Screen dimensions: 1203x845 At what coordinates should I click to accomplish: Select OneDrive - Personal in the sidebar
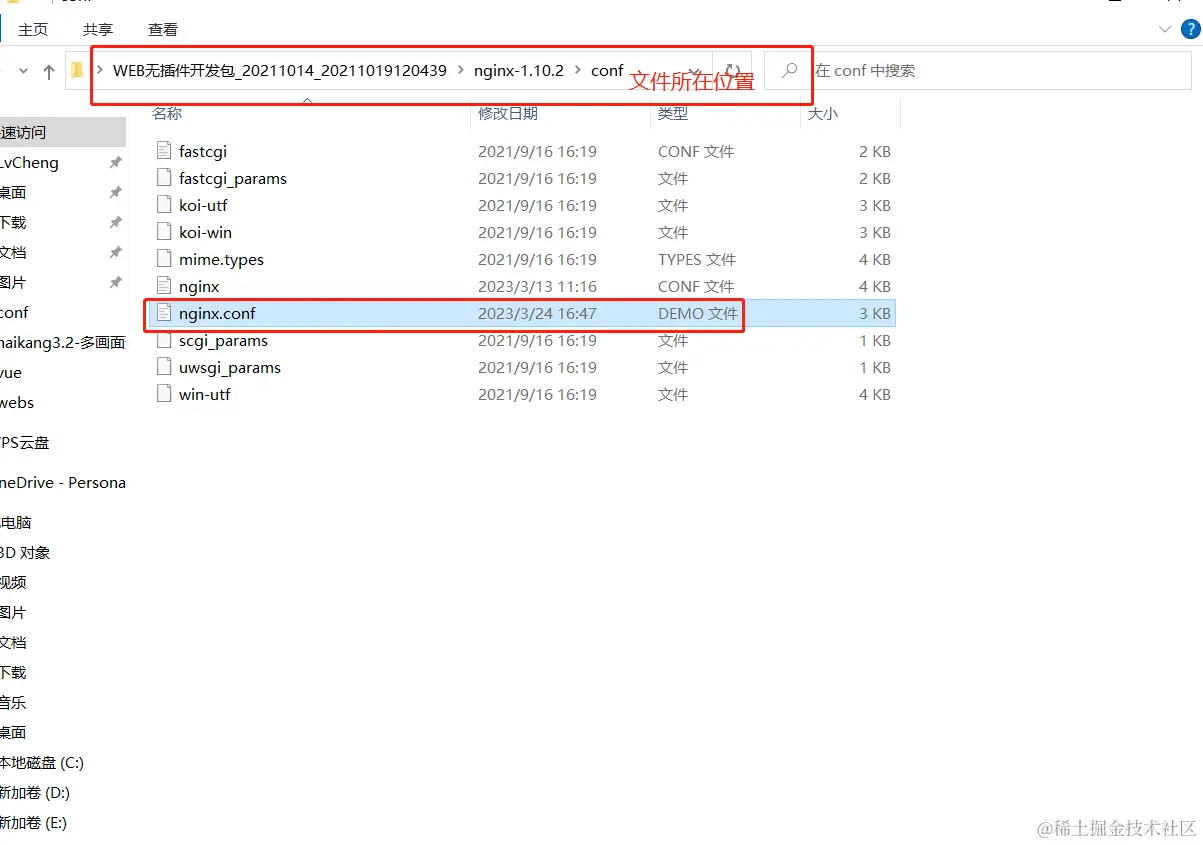(x=63, y=482)
